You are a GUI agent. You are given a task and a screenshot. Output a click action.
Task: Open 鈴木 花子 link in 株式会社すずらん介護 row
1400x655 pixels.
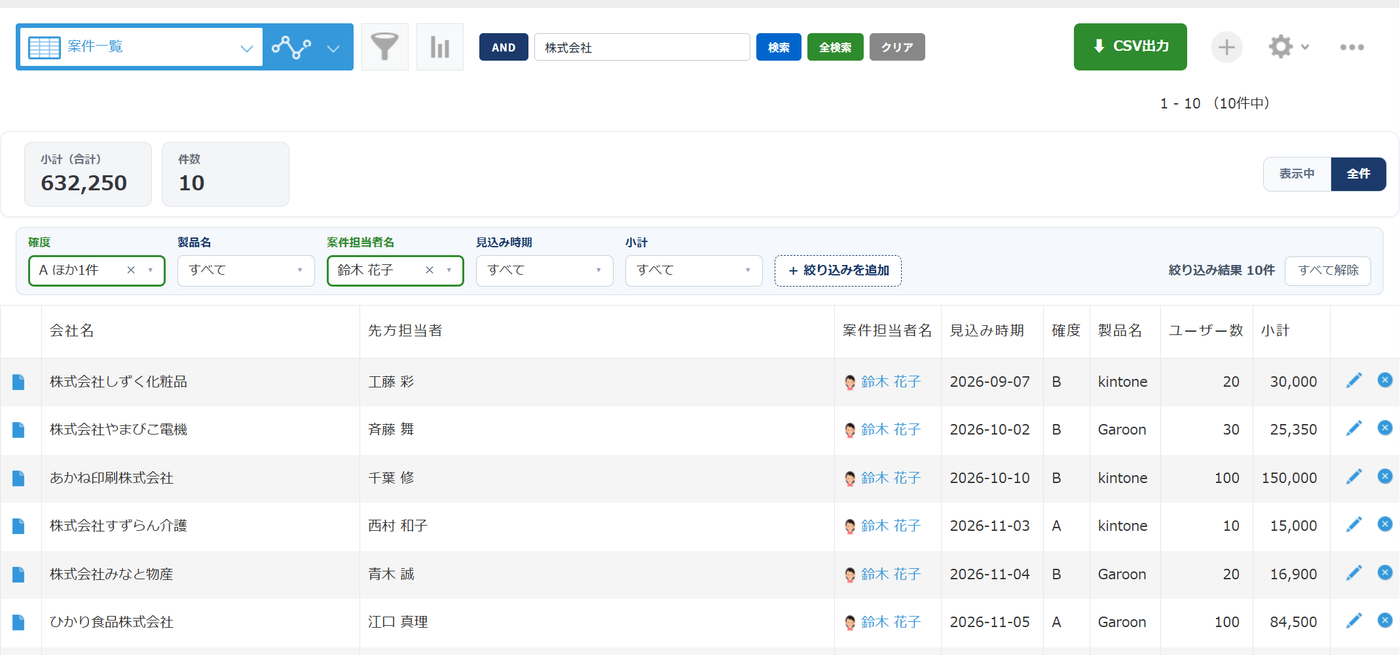pyautogui.click(x=891, y=526)
